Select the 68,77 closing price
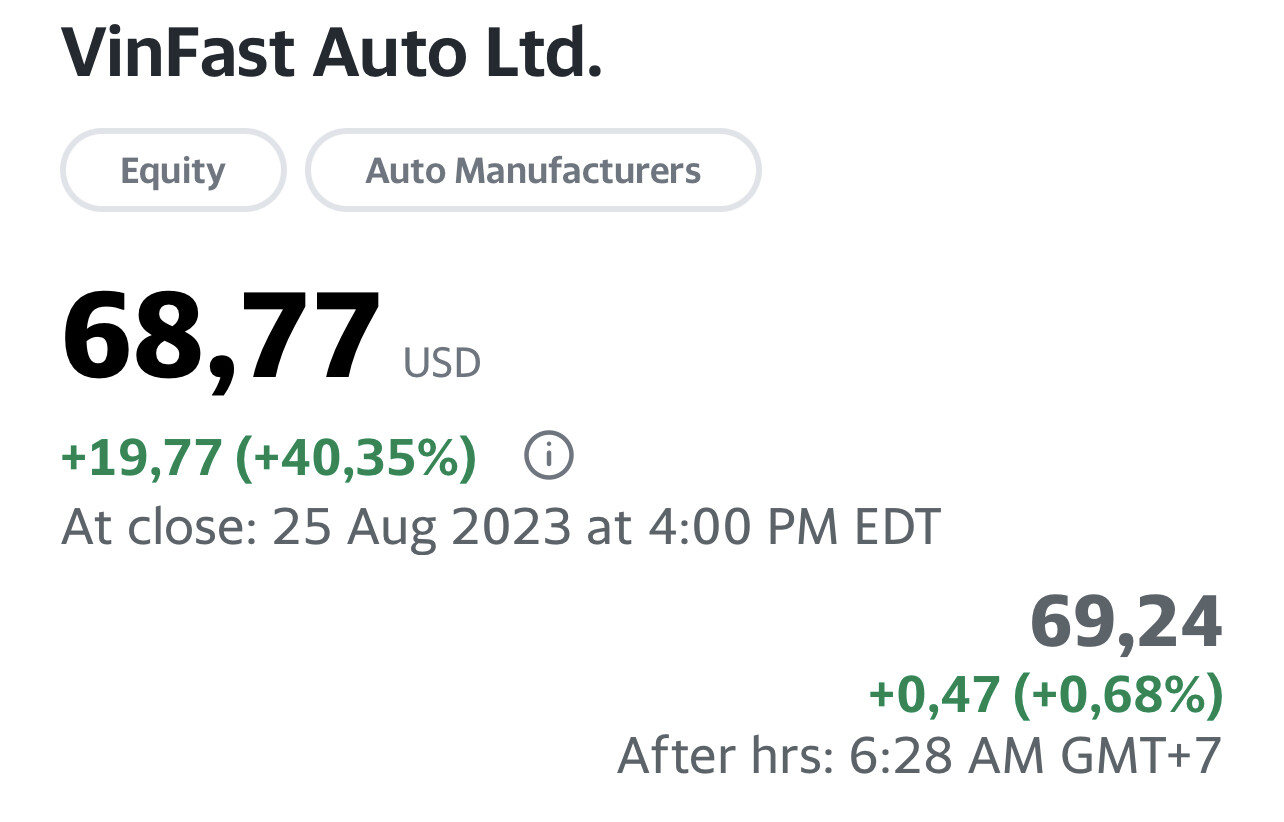1284x822 pixels. tap(221, 335)
